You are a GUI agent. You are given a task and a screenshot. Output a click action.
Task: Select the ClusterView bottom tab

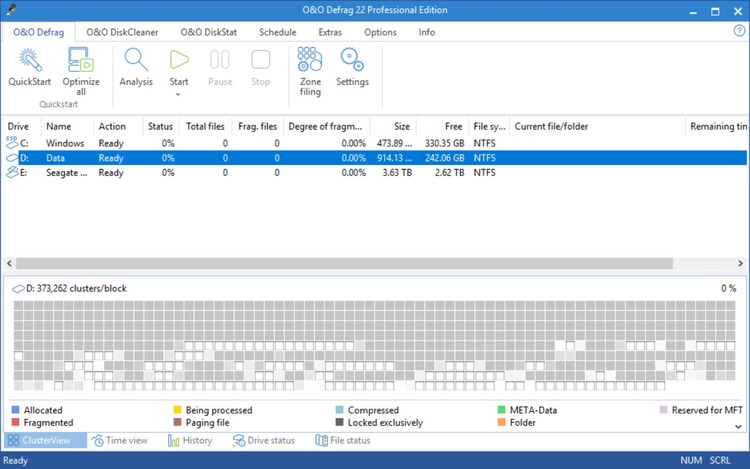(45, 440)
